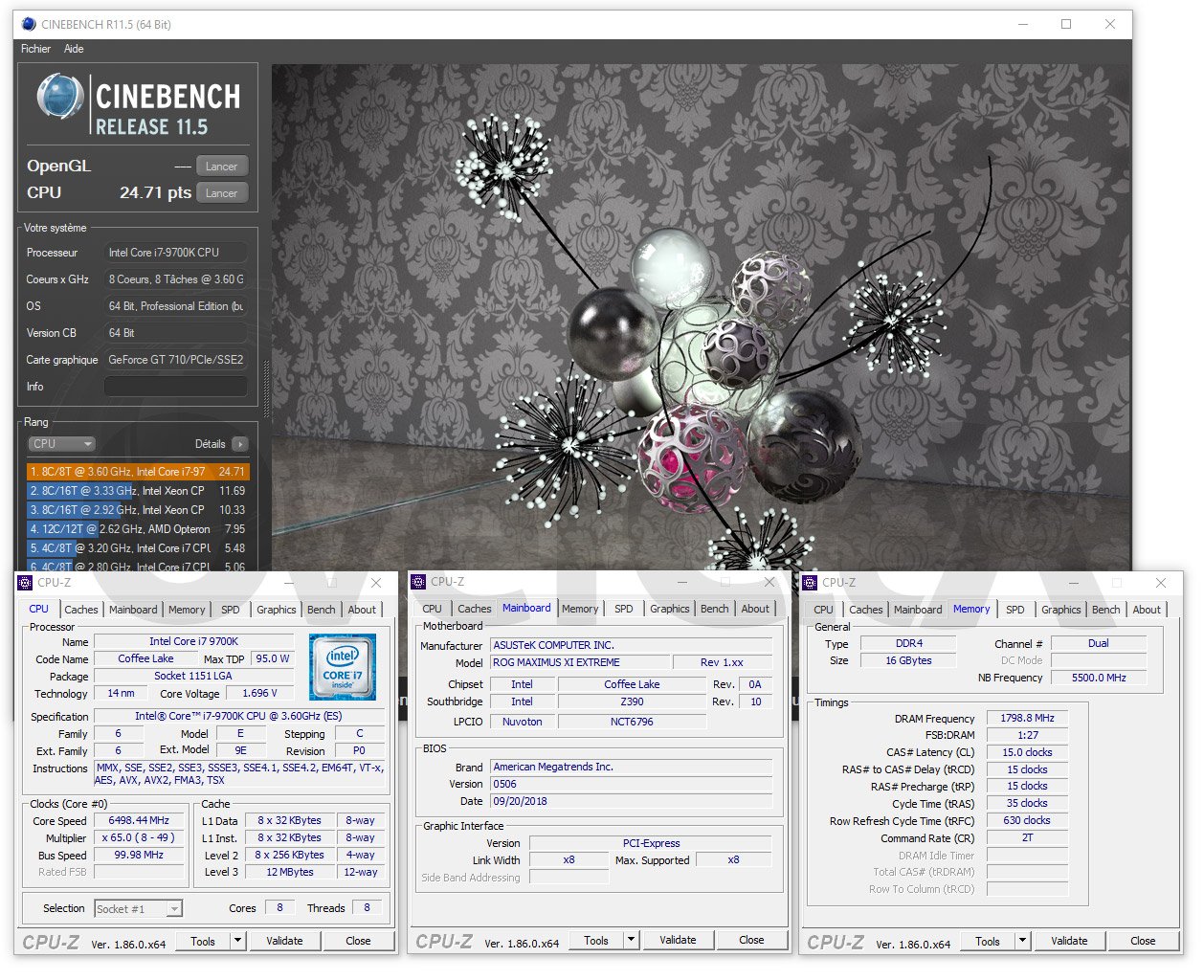Click the Détails arrow button
The image size is (1204, 980).
click(x=239, y=444)
